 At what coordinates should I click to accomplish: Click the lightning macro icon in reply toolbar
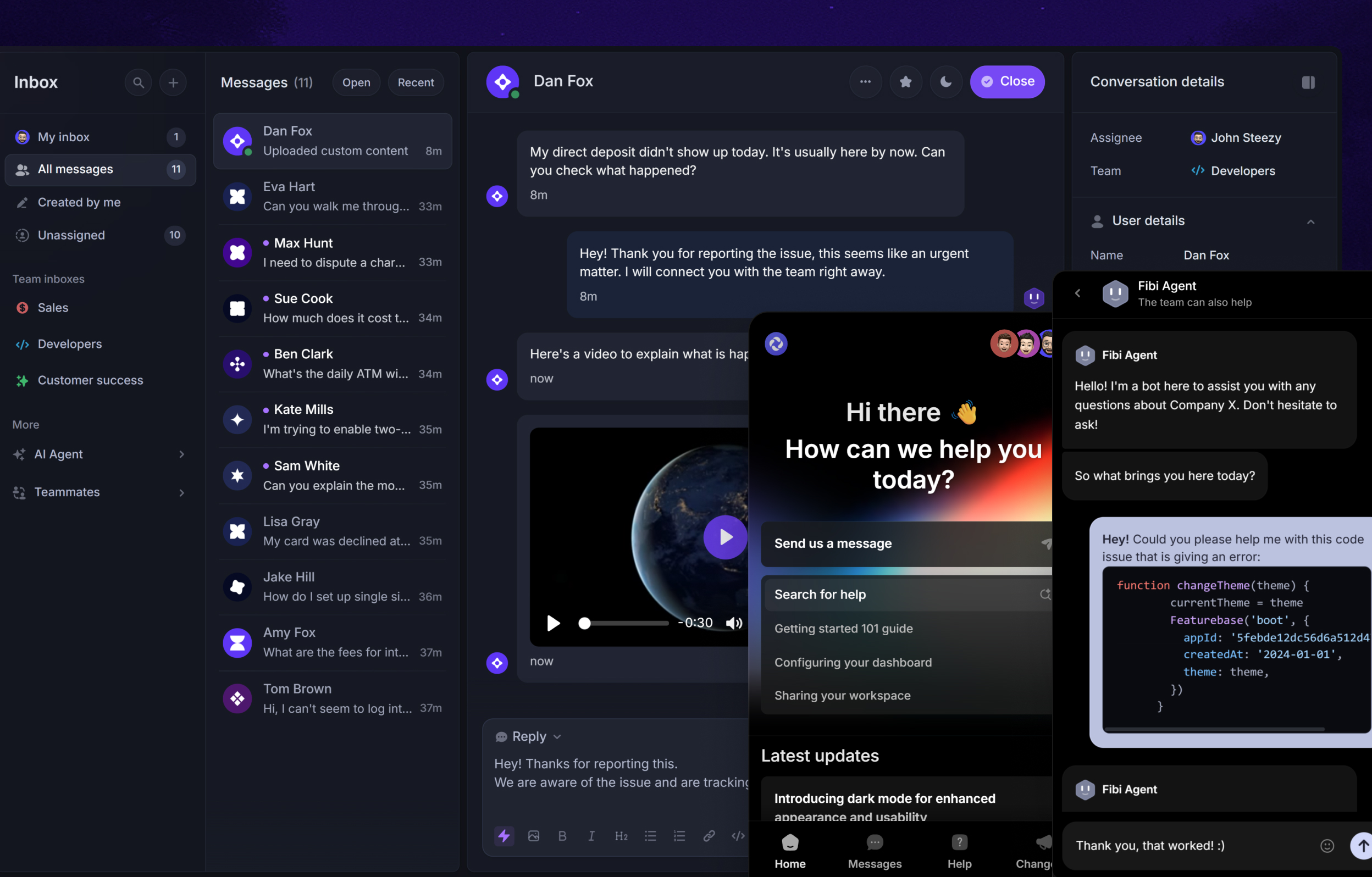504,835
